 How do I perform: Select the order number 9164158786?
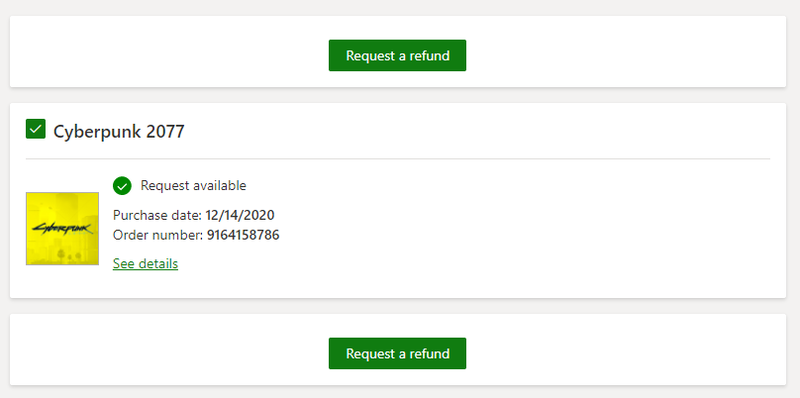click(243, 236)
